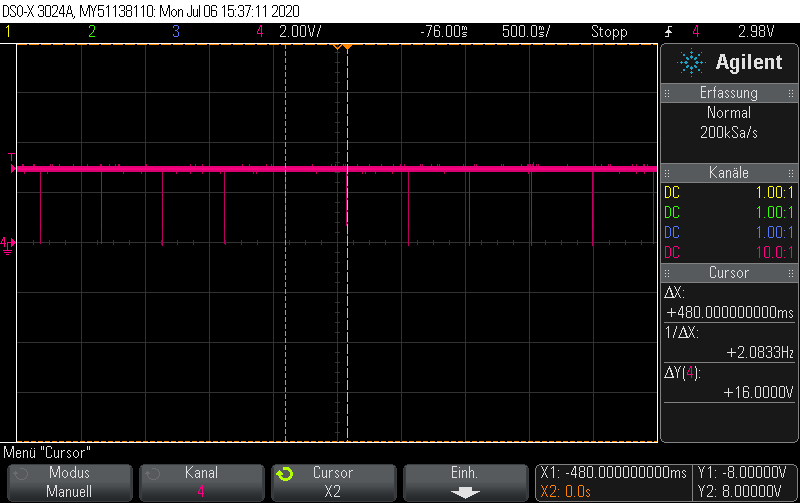Click the green rotate icon on Cursor softkey
This screenshot has width=800, height=503.
285,474
